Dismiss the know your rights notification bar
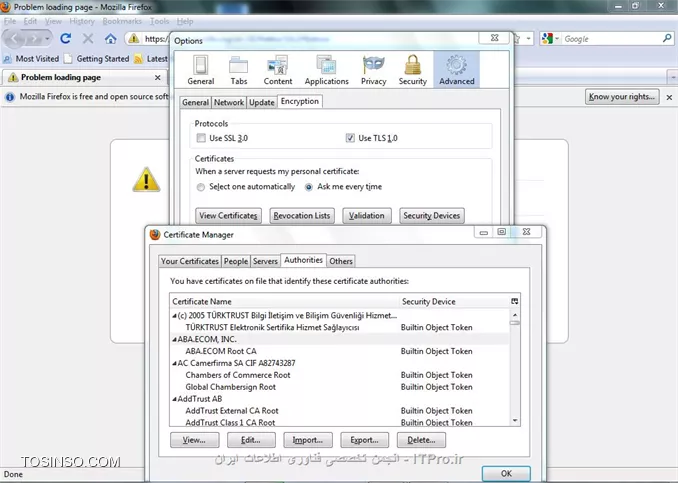 tap(669, 97)
